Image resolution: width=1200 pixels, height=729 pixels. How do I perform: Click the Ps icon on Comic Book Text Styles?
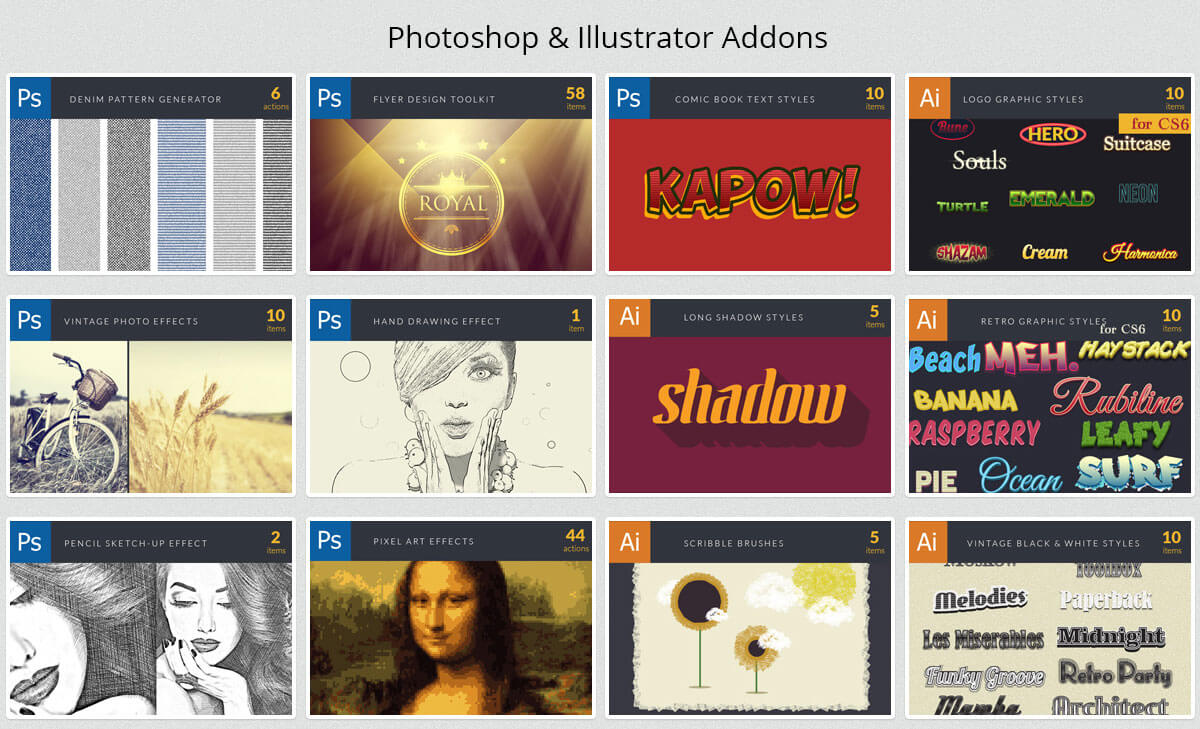pos(629,98)
